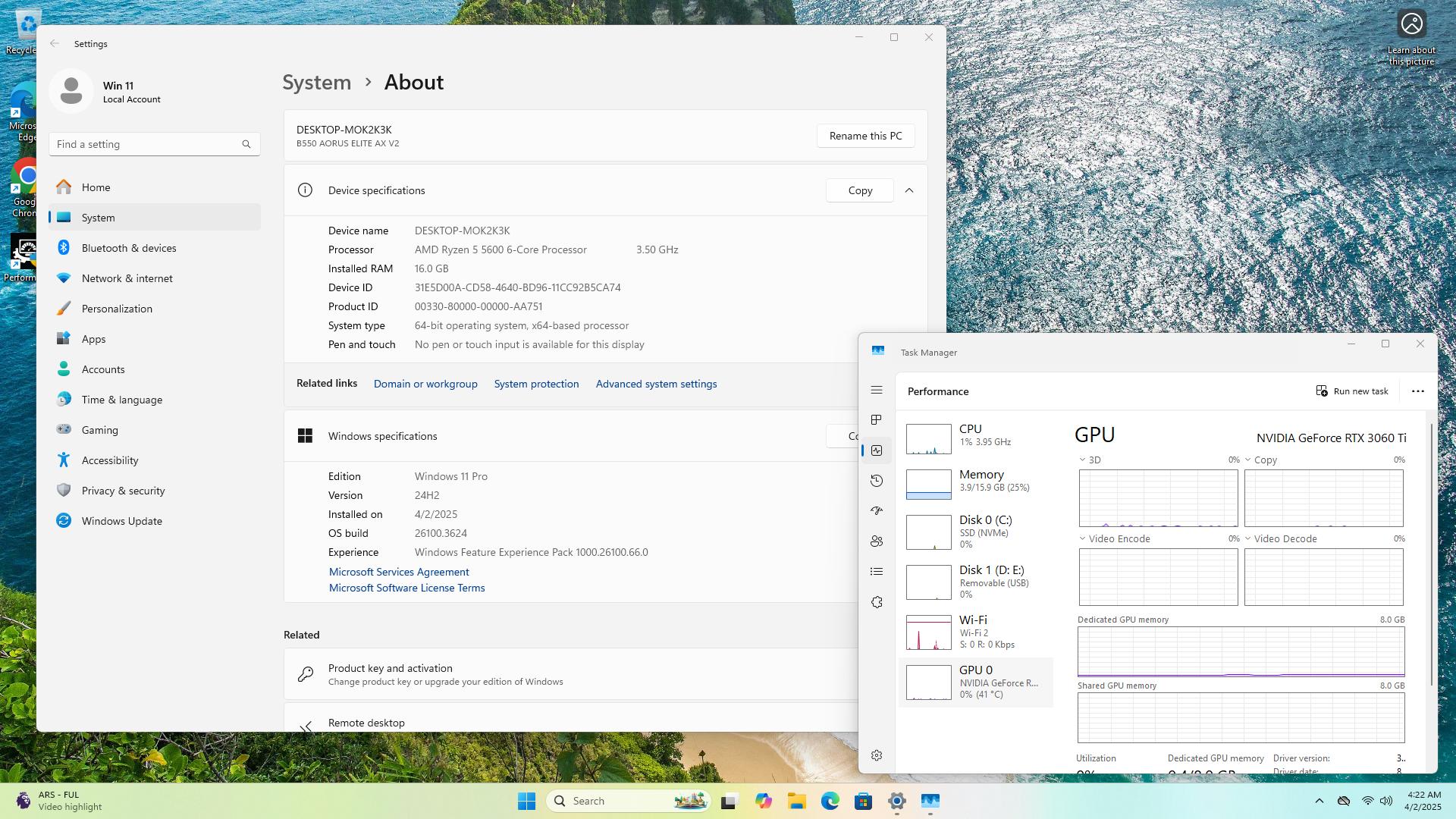
Task: Launch Microsoft Edge from the taskbar
Action: pos(830,801)
